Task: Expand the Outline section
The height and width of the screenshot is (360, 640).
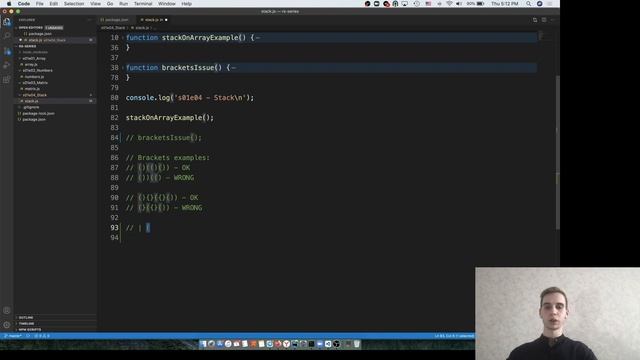Action: pyautogui.click(x=26, y=318)
